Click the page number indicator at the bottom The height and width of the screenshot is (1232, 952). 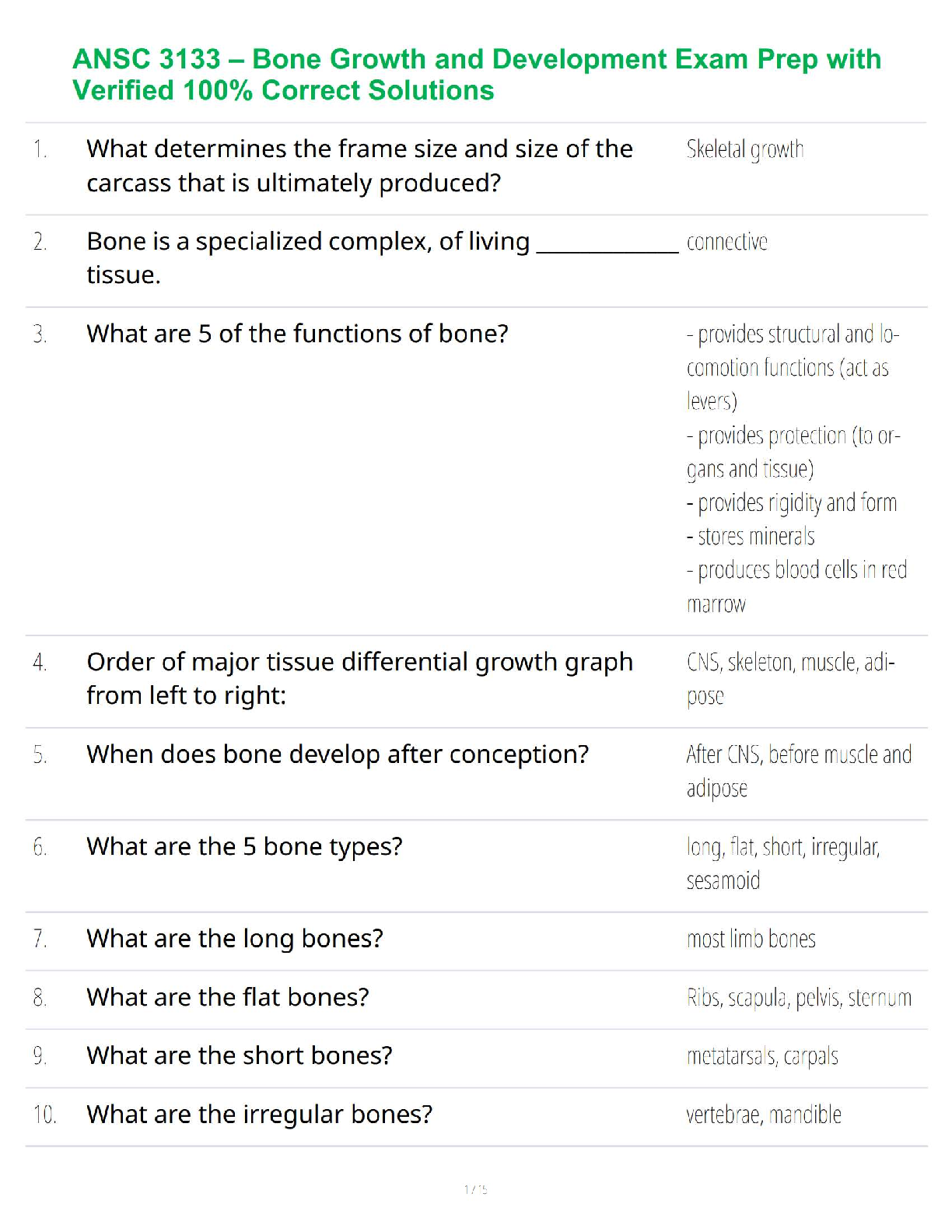click(475, 1189)
